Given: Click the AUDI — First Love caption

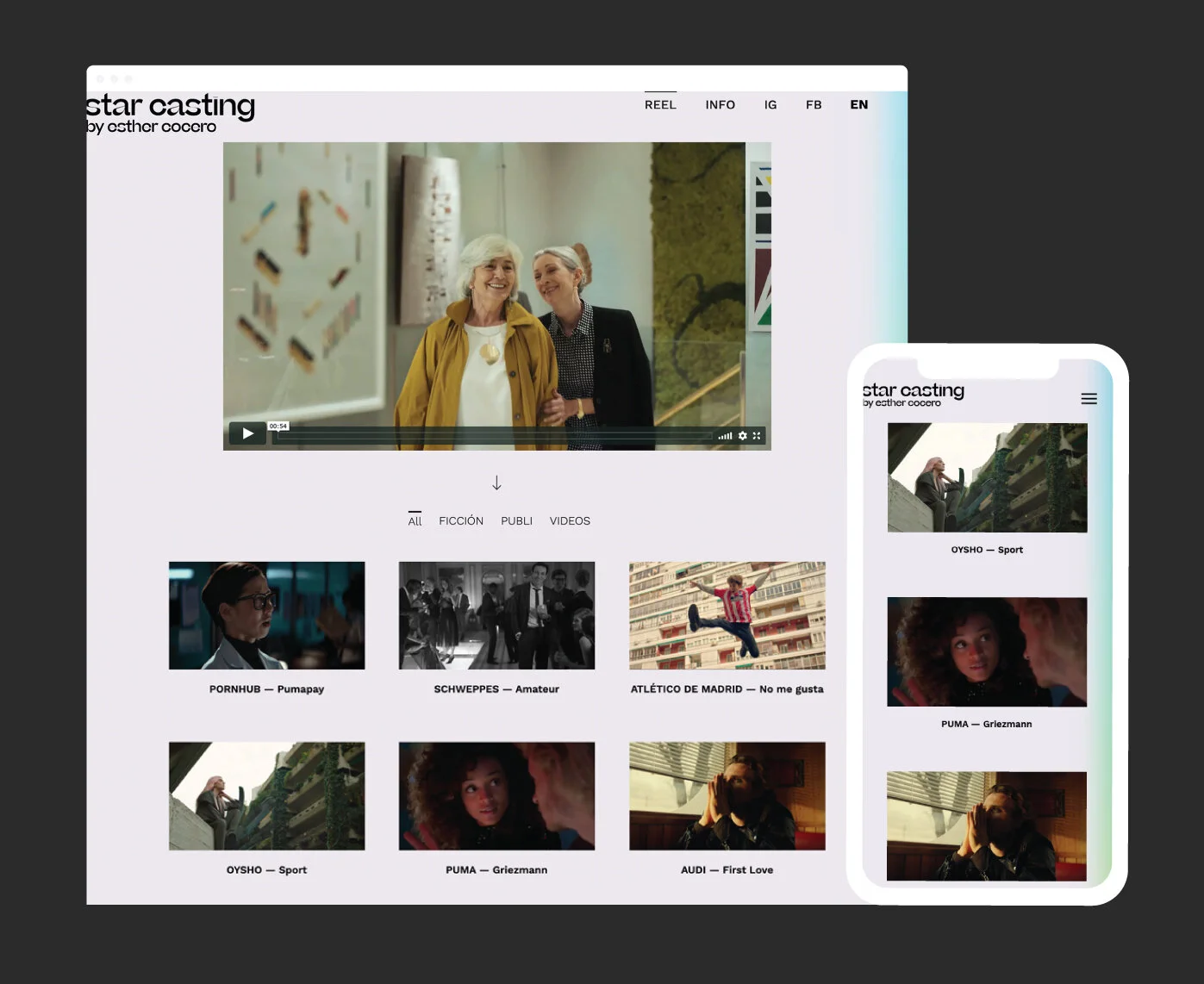Looking at the screenshot, I should pos(727,870).
